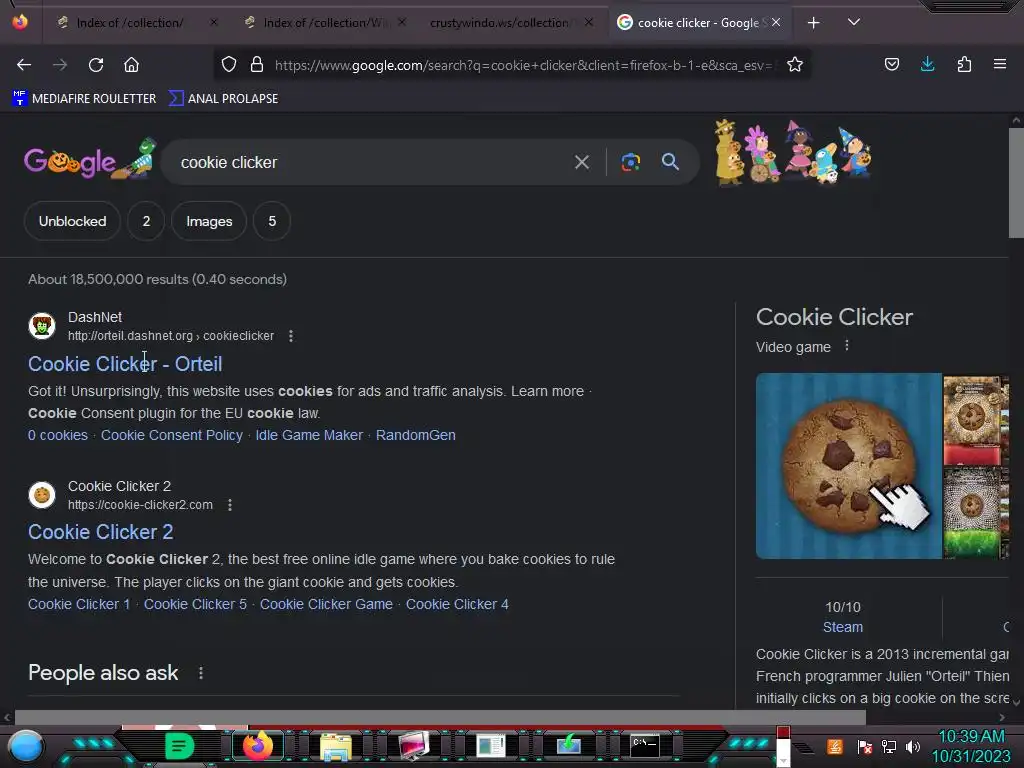This screenshot has height=768, width=1024.
Task: Reload the current page
Action: (96, 65)
